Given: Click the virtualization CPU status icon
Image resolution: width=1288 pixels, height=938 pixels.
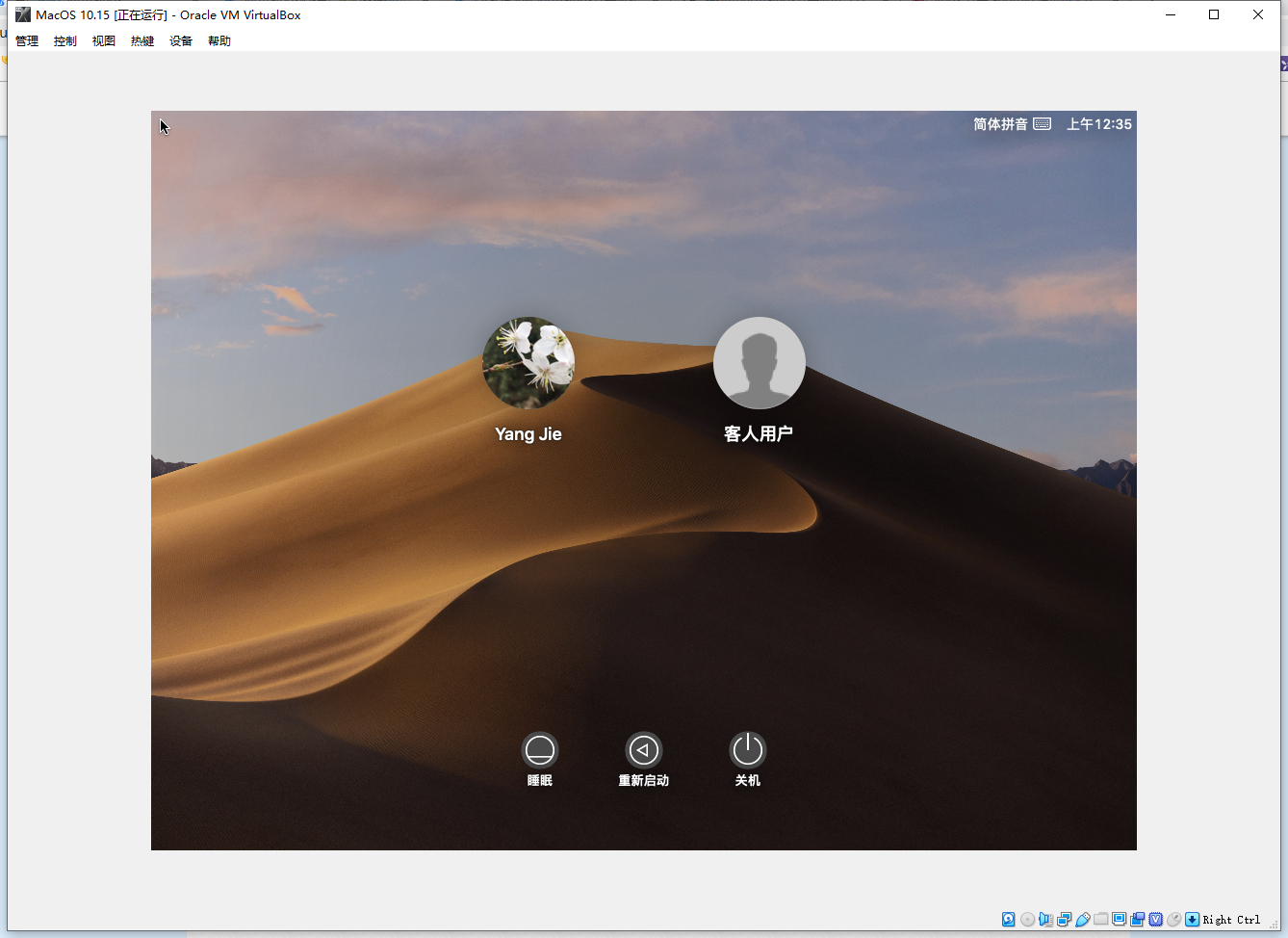Looking at the screenshot, I should [x=1155, y=920].
